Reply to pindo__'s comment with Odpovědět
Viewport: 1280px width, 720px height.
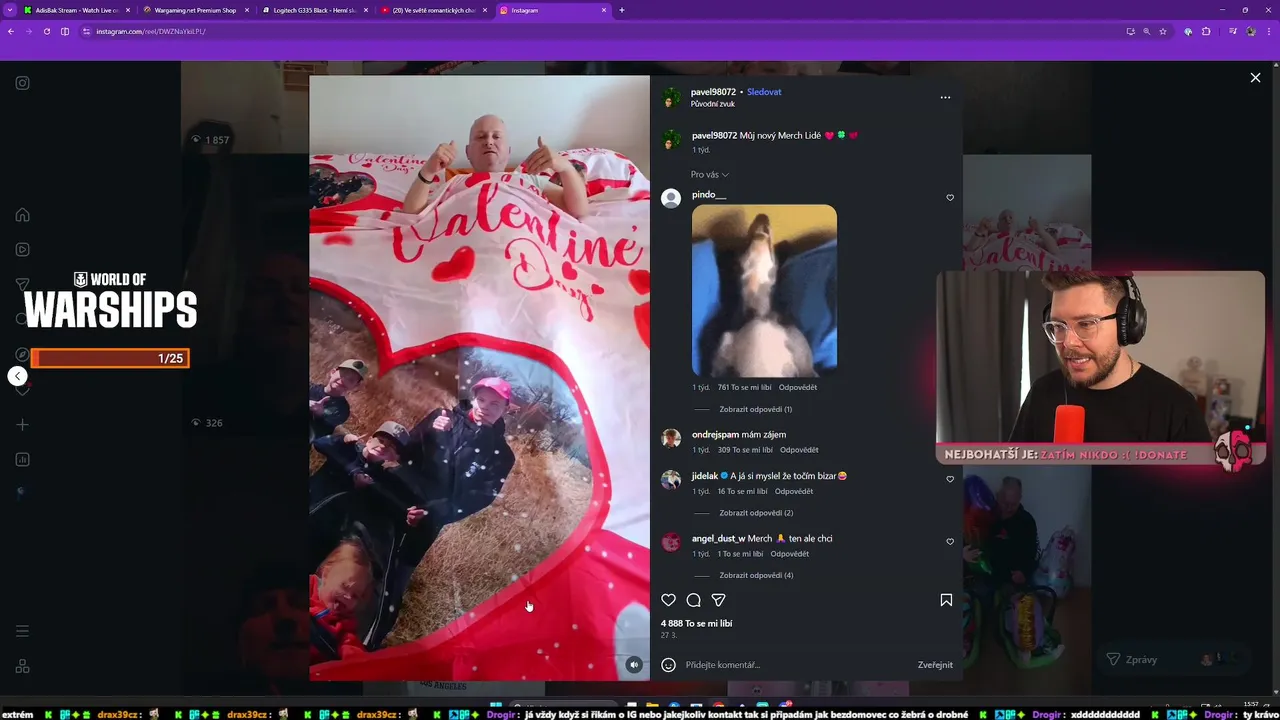pyautogui.click(x=798, y=387)
